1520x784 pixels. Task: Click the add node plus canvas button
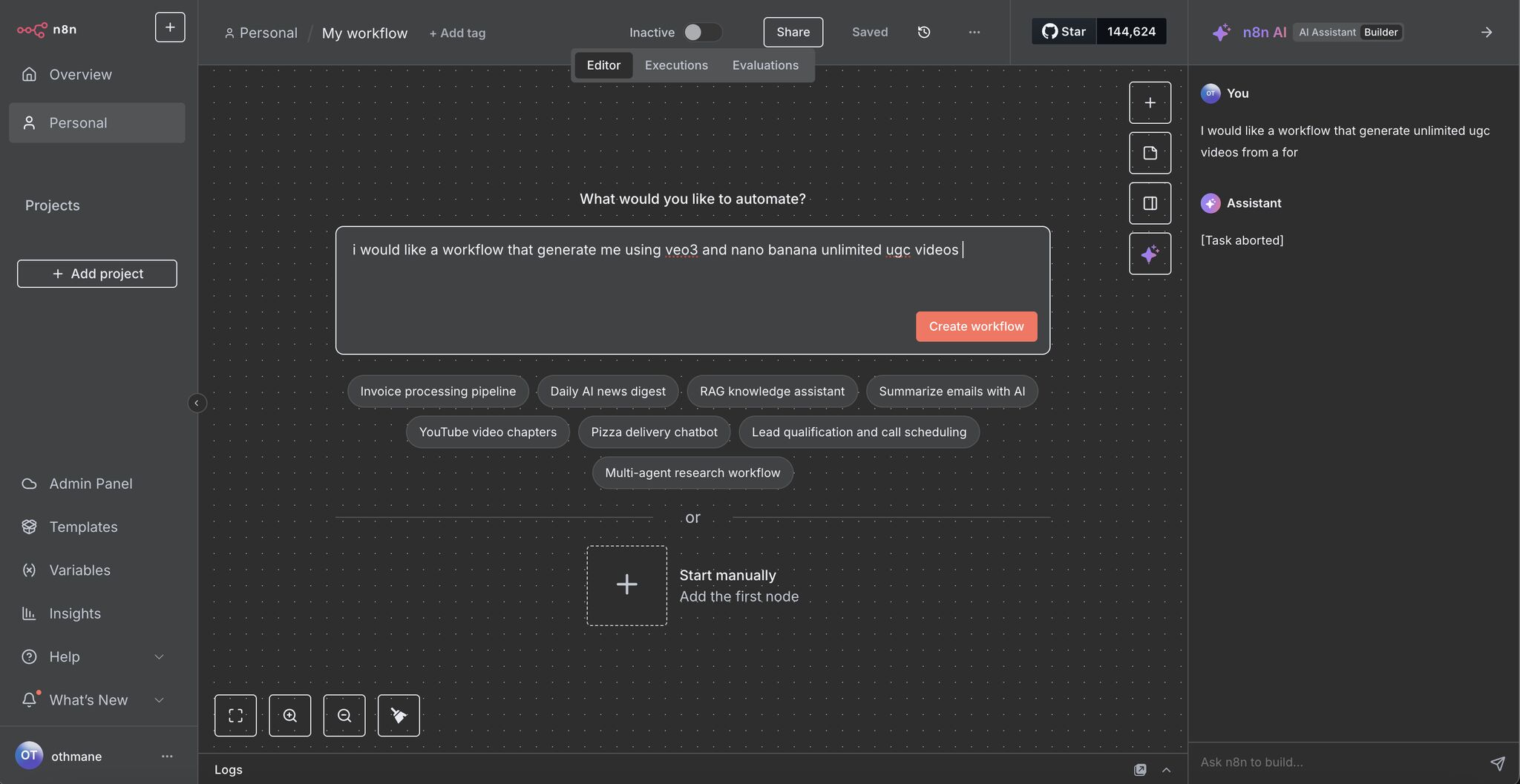click(x=1150, y=102)
